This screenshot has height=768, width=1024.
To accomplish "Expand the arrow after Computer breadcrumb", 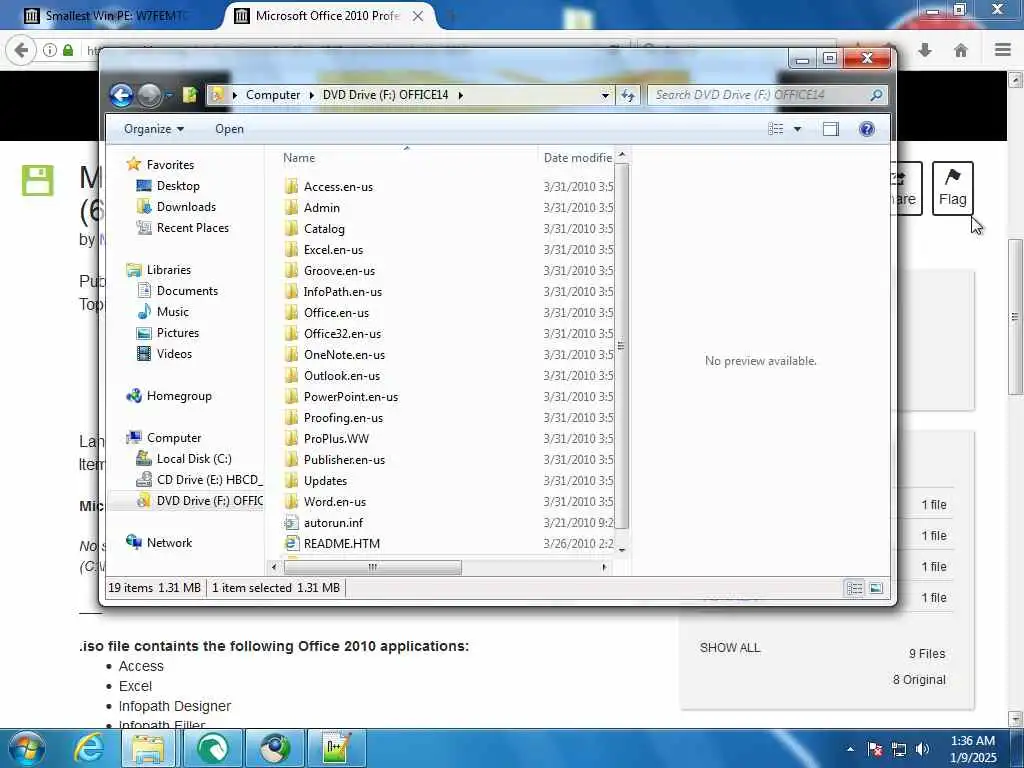I will [312, 95].
